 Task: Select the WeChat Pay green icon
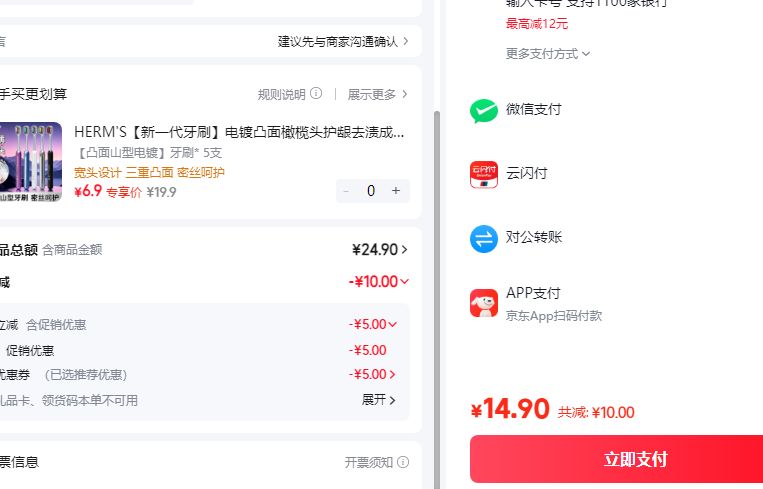[484, 110]
